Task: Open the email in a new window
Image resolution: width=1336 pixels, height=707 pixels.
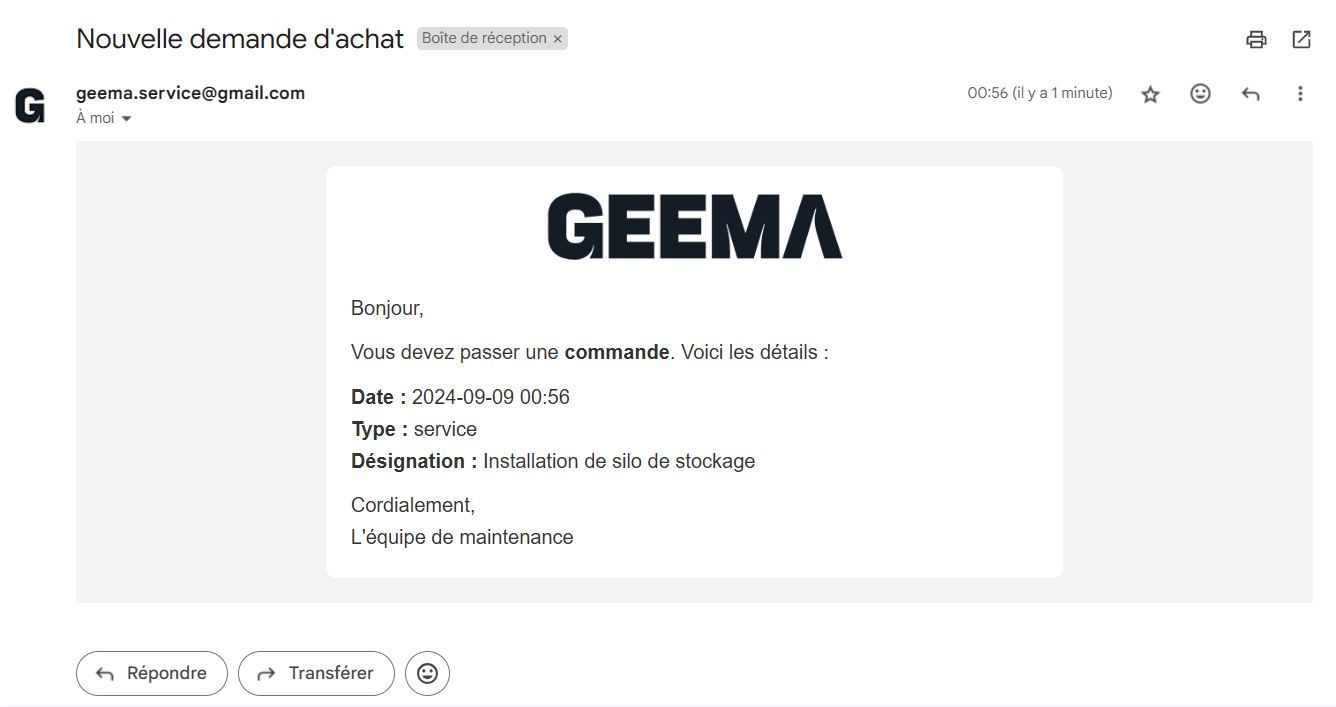Action: [x=1301, y=39]
